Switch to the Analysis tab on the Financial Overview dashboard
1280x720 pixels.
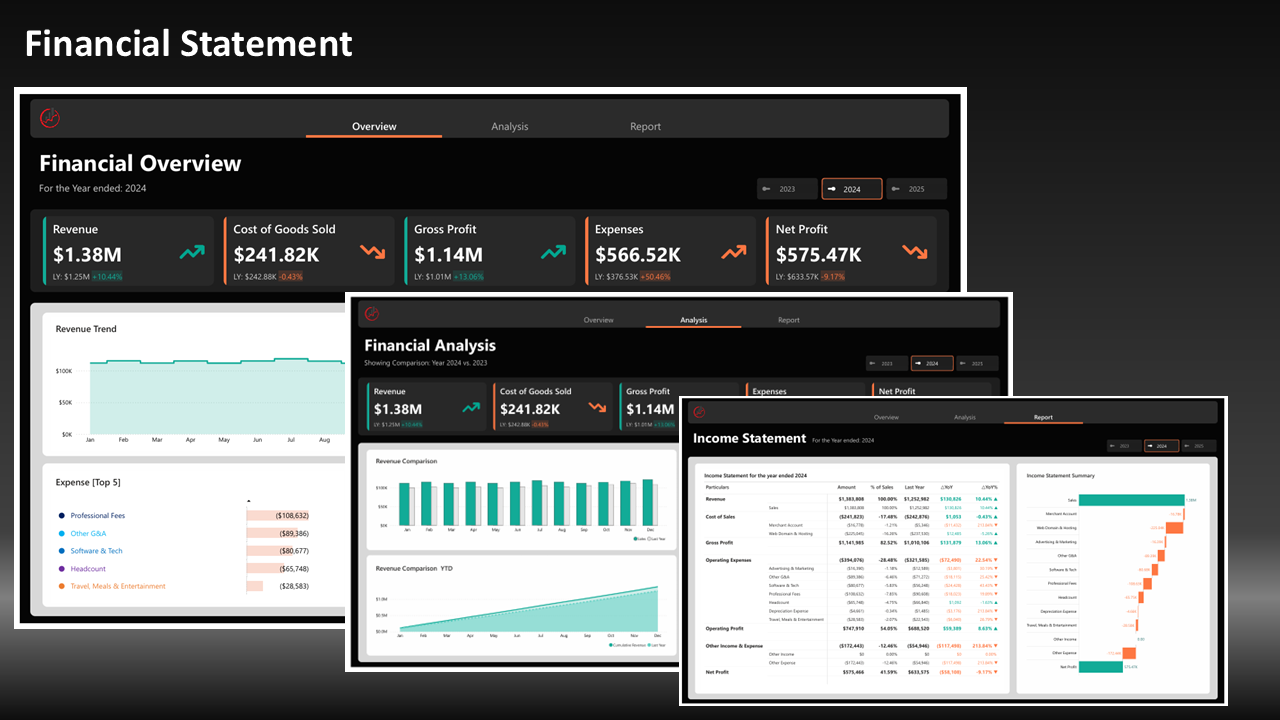[510, 127]
